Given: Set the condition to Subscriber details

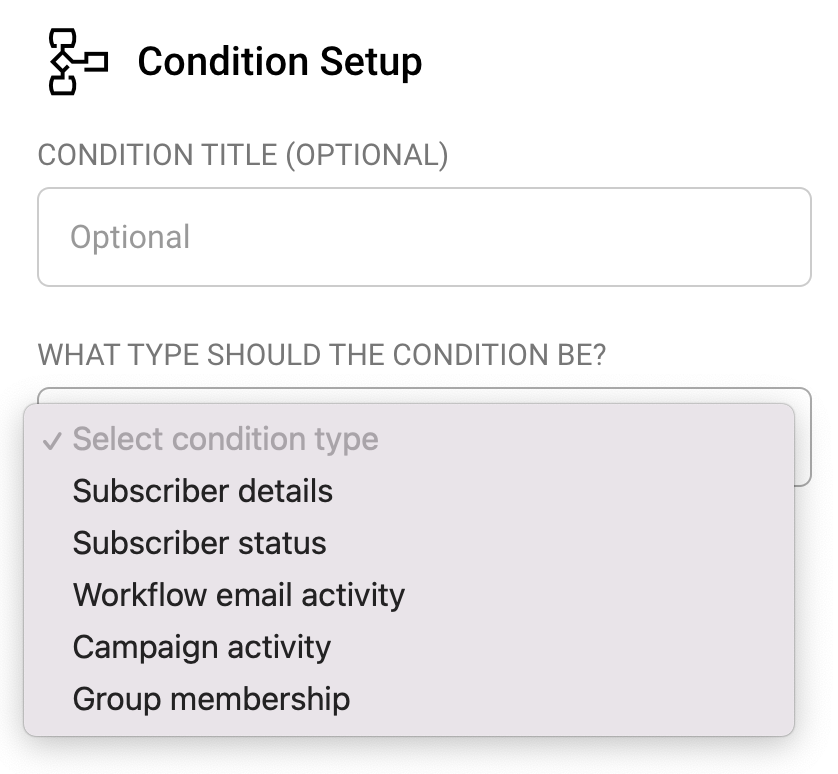Looking at the screenshot, I should point(203,491).
